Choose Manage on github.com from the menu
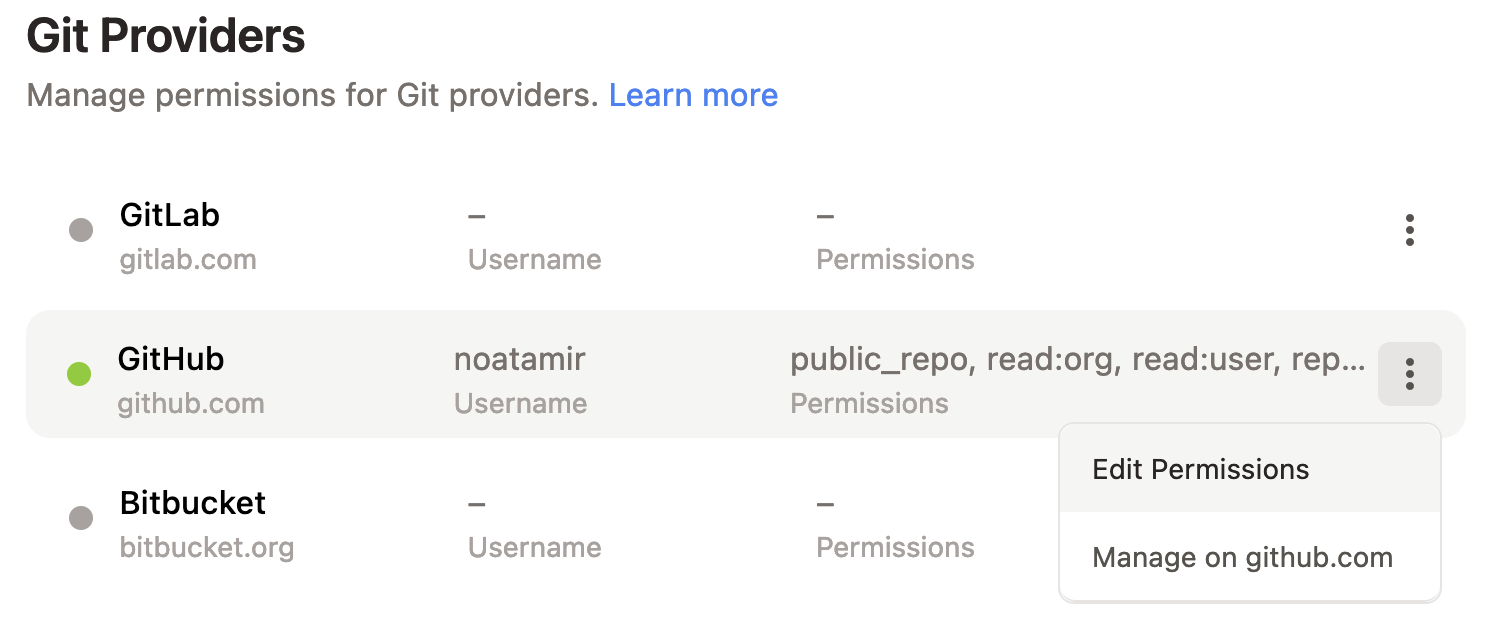Screen dimensions: 1492x642 click(1242, 557)
